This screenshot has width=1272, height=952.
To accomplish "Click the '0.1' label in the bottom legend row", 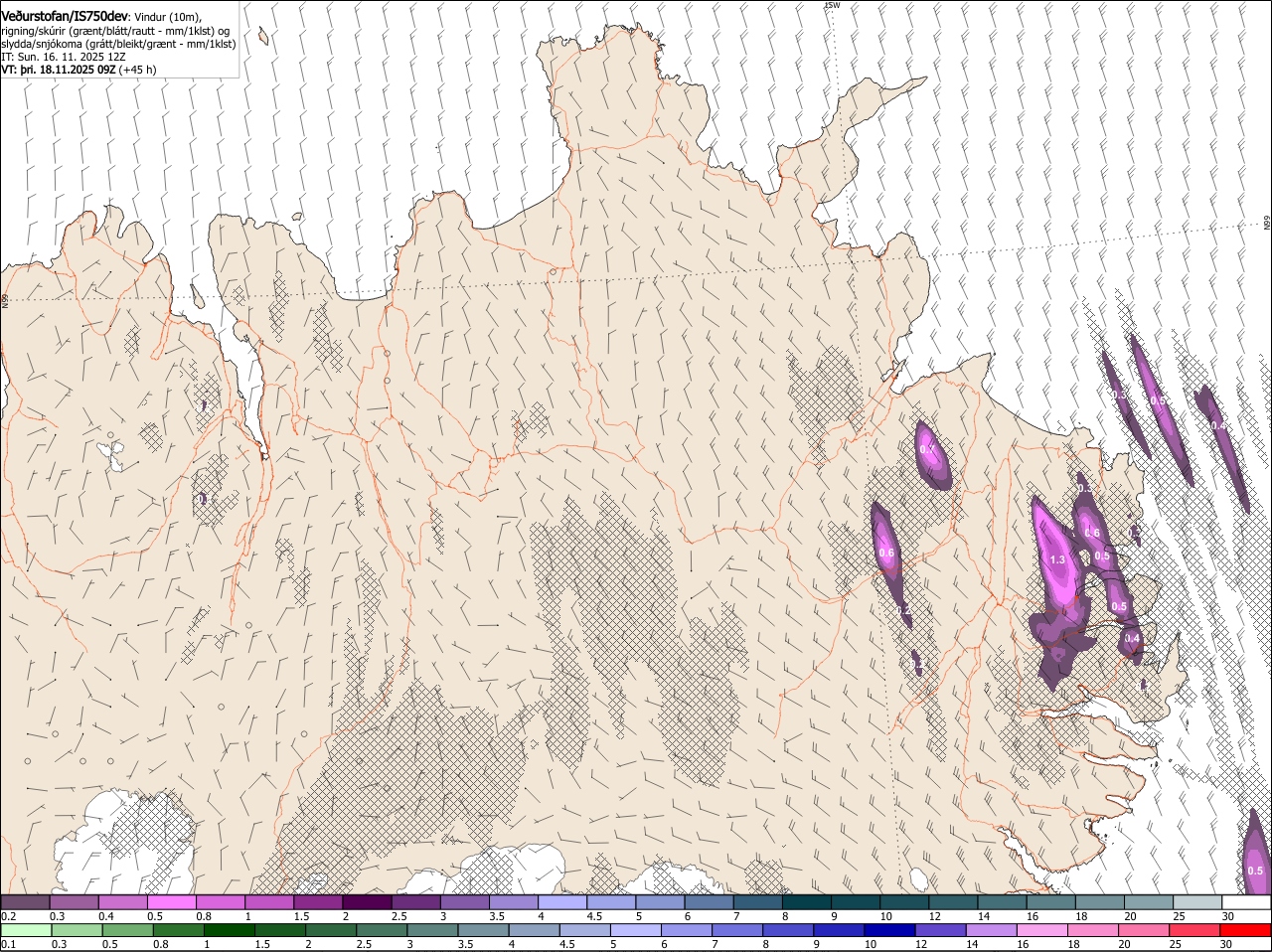I will pos(8,944).
